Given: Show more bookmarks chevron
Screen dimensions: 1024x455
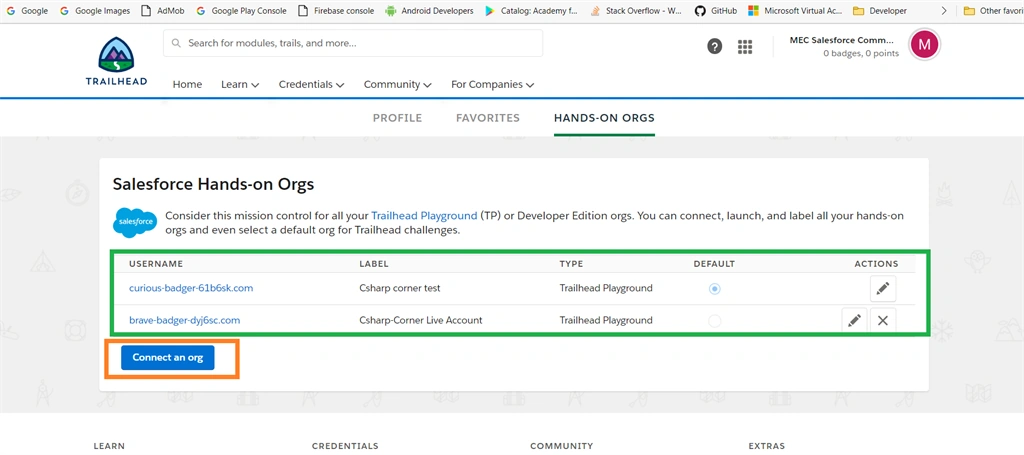Looking at the screenshot, I should pyautogui.click(x=943, y=10).
